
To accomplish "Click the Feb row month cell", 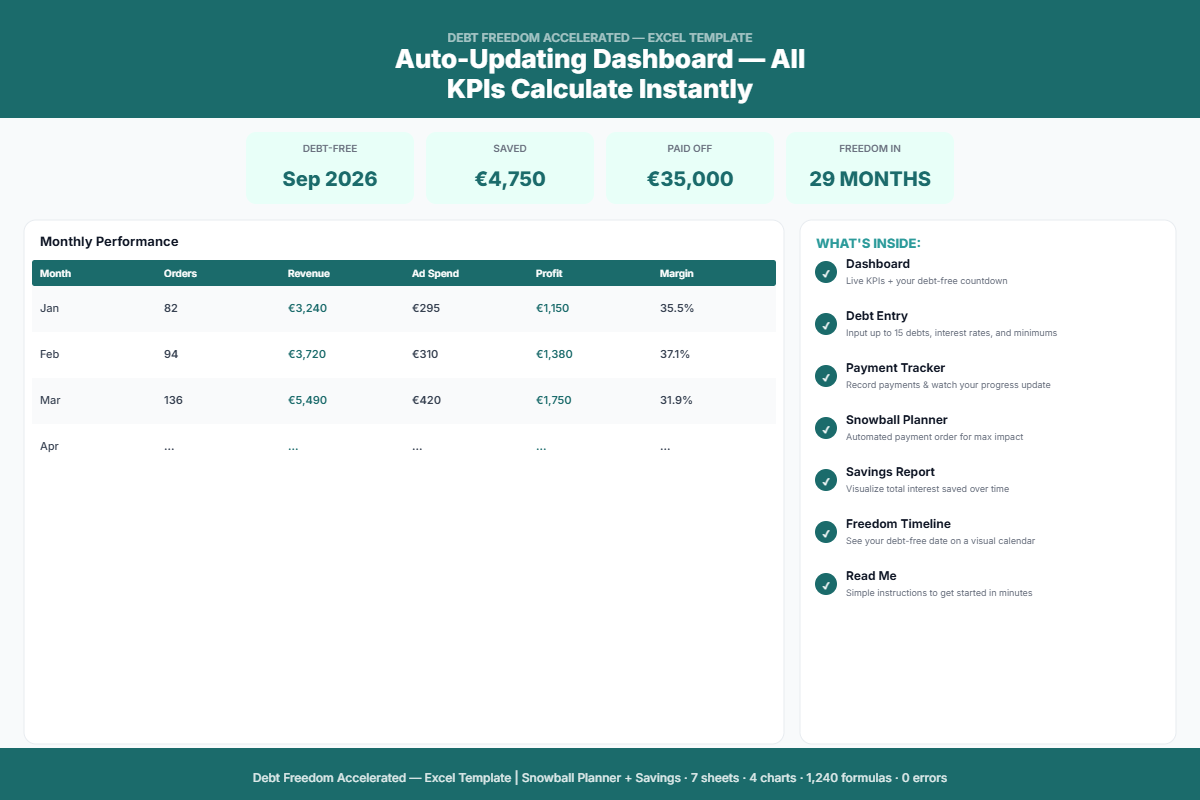I will click(x=50, y=354).
